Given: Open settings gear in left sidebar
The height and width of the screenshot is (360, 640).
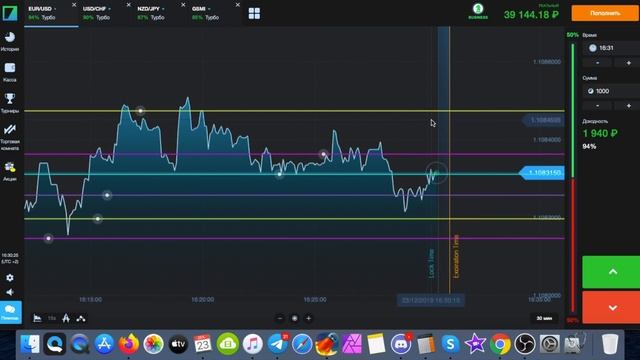Looking at the screenshot, I should (x=10, y=278).
